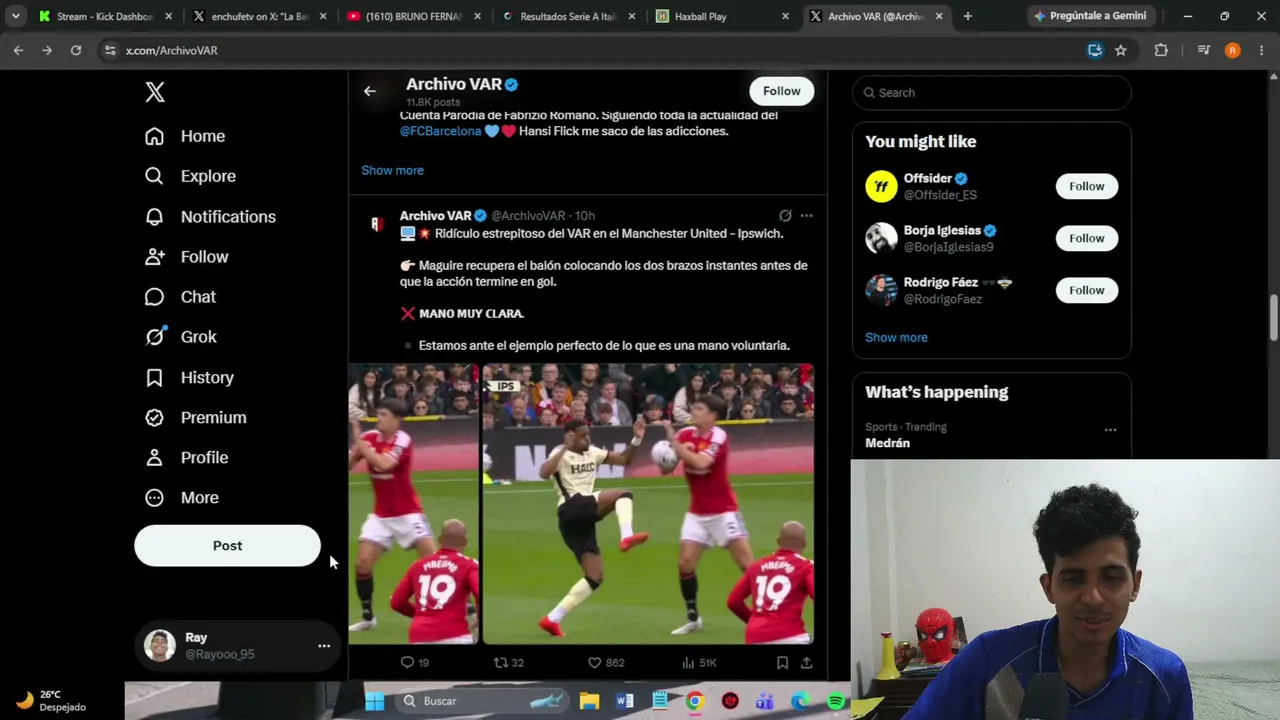This screenshot has height=720, width=1280.
Task: Open account options for Ray
Action: [x=324, y=646]
